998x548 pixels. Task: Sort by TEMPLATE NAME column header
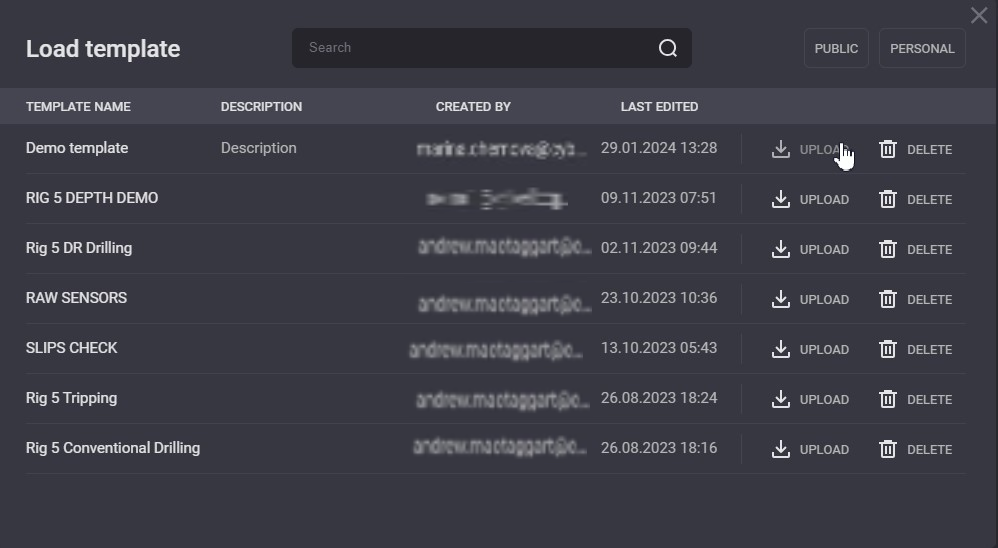78,107
